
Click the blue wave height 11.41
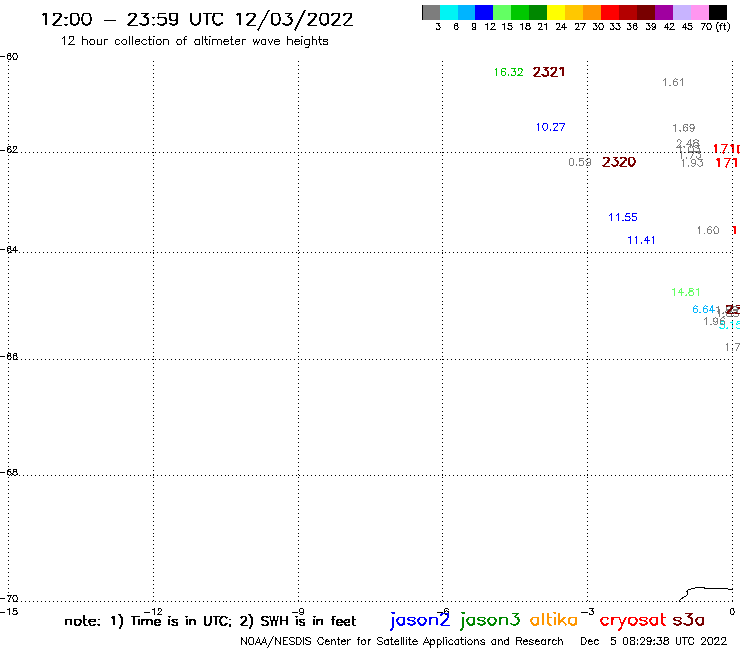(x=641, y=240)
